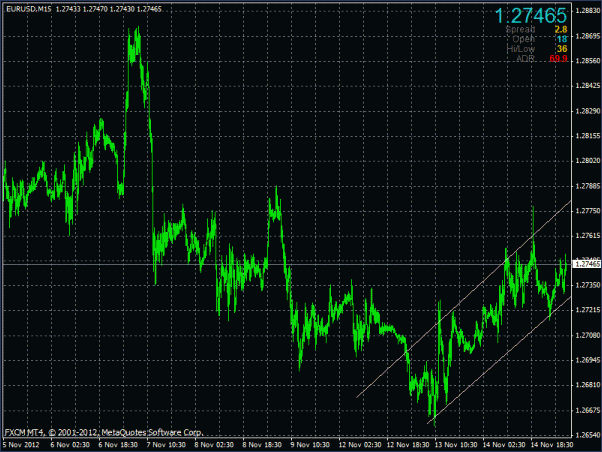Click the EURUSD,M15 chart title text

pos(29,9)
